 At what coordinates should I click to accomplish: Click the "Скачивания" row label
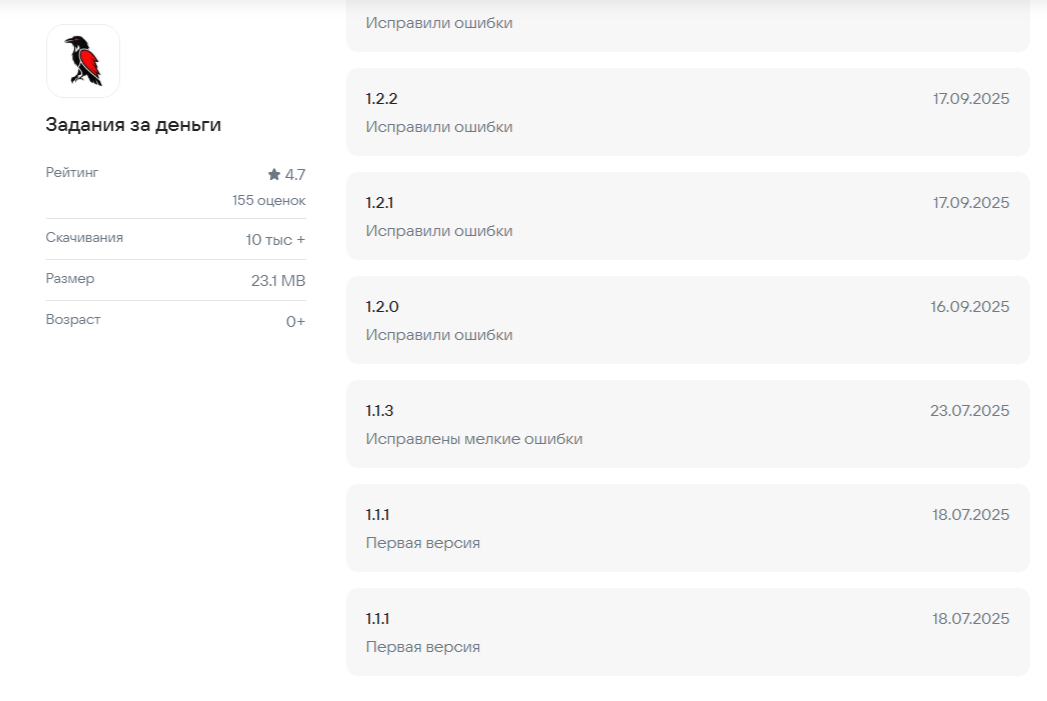[x=84, y=238]
